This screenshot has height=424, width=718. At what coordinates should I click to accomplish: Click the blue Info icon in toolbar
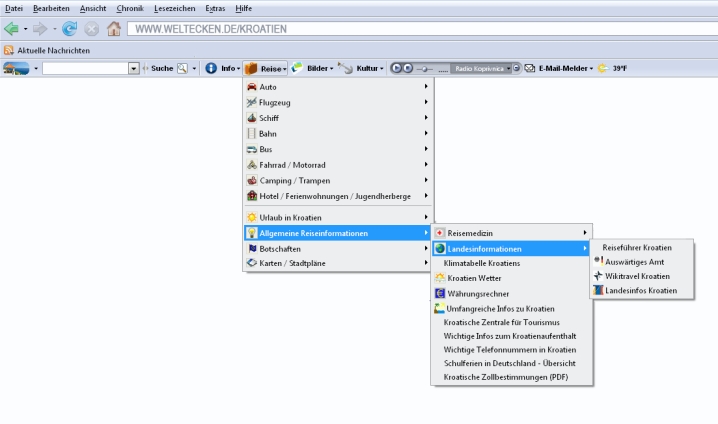click(x=211, y=69)
